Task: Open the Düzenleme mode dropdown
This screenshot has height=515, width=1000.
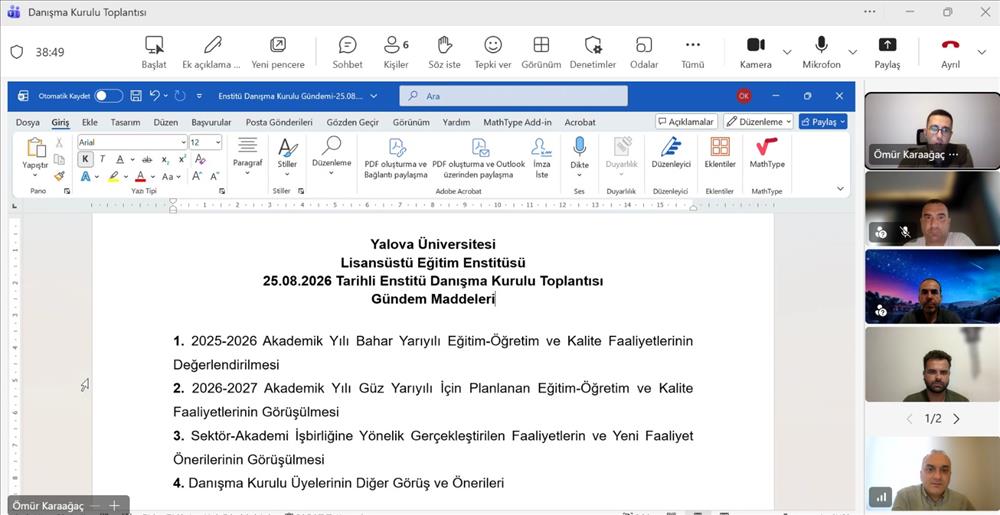Action: coord(758,121)
